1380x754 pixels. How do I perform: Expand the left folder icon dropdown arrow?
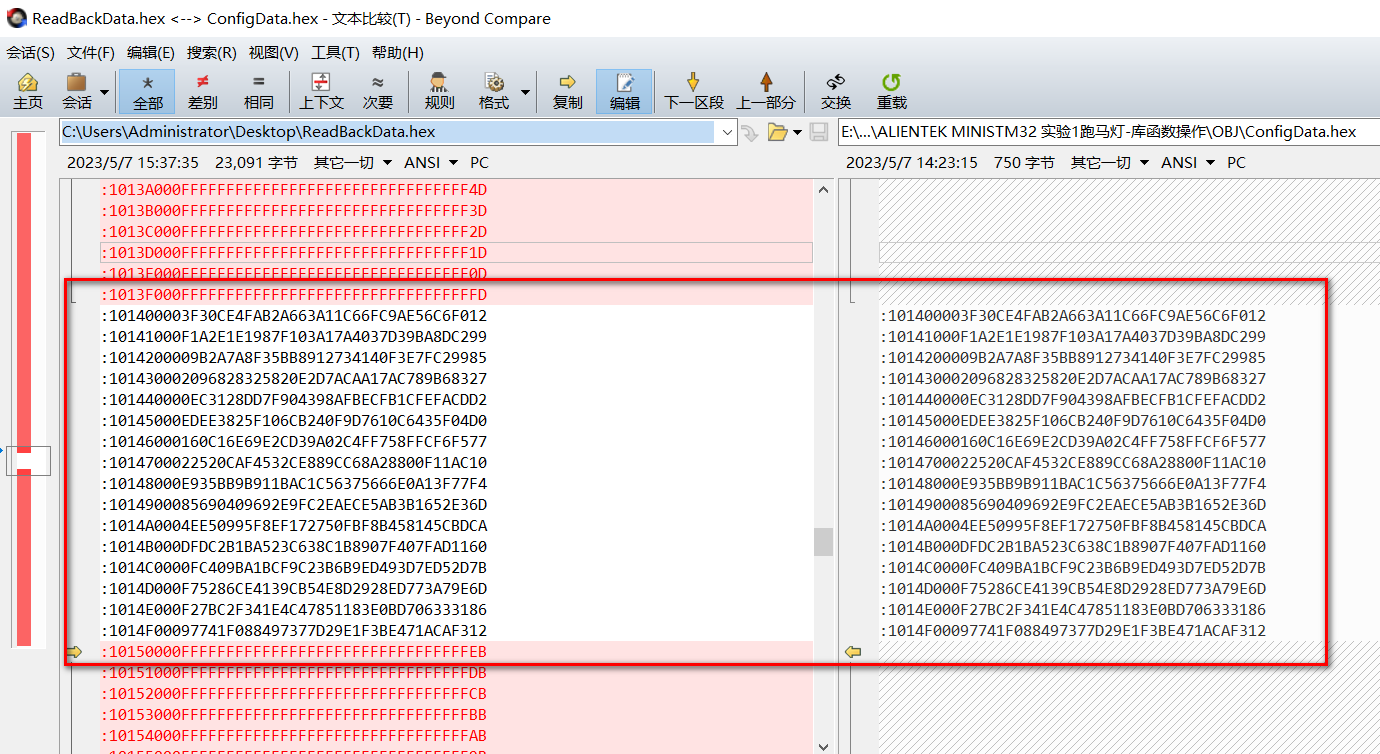pyautogui.click(x=797, y=132)
